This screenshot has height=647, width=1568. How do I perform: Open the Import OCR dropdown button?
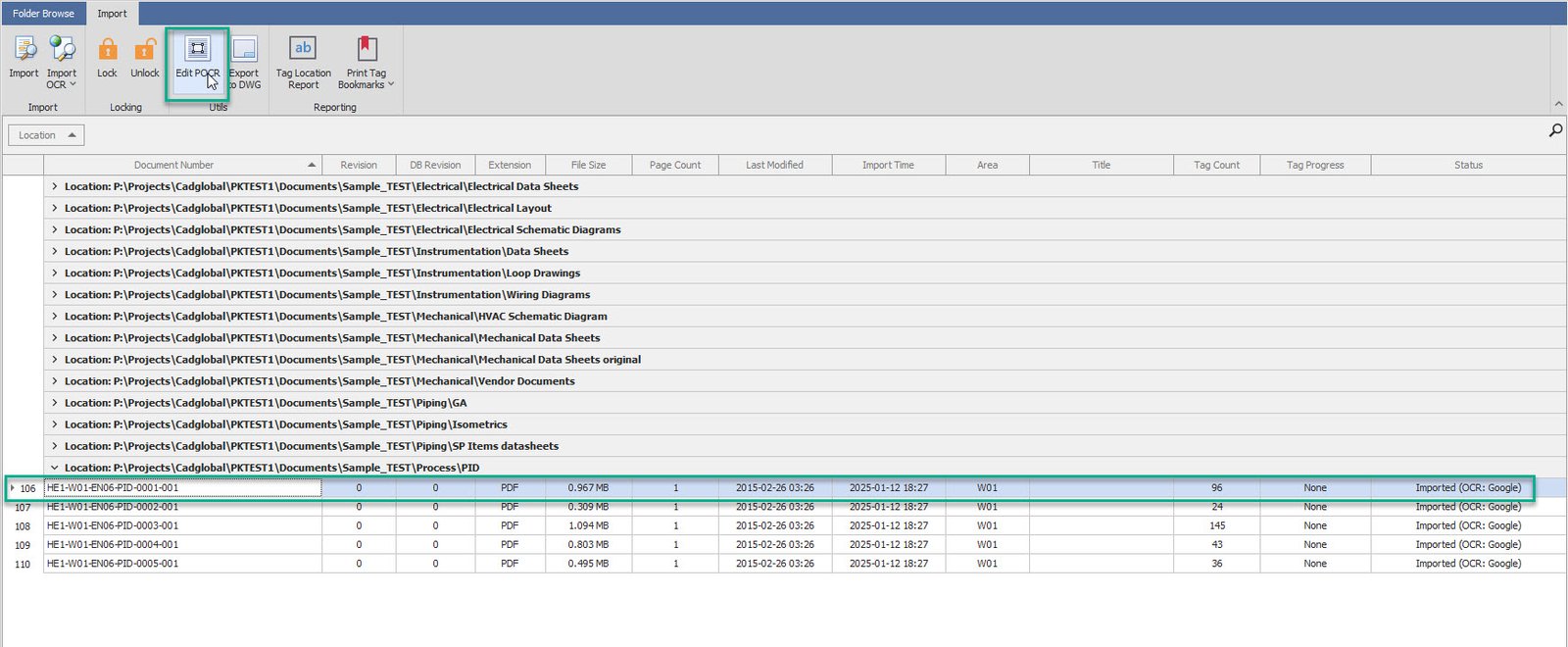tap(62, 63)
